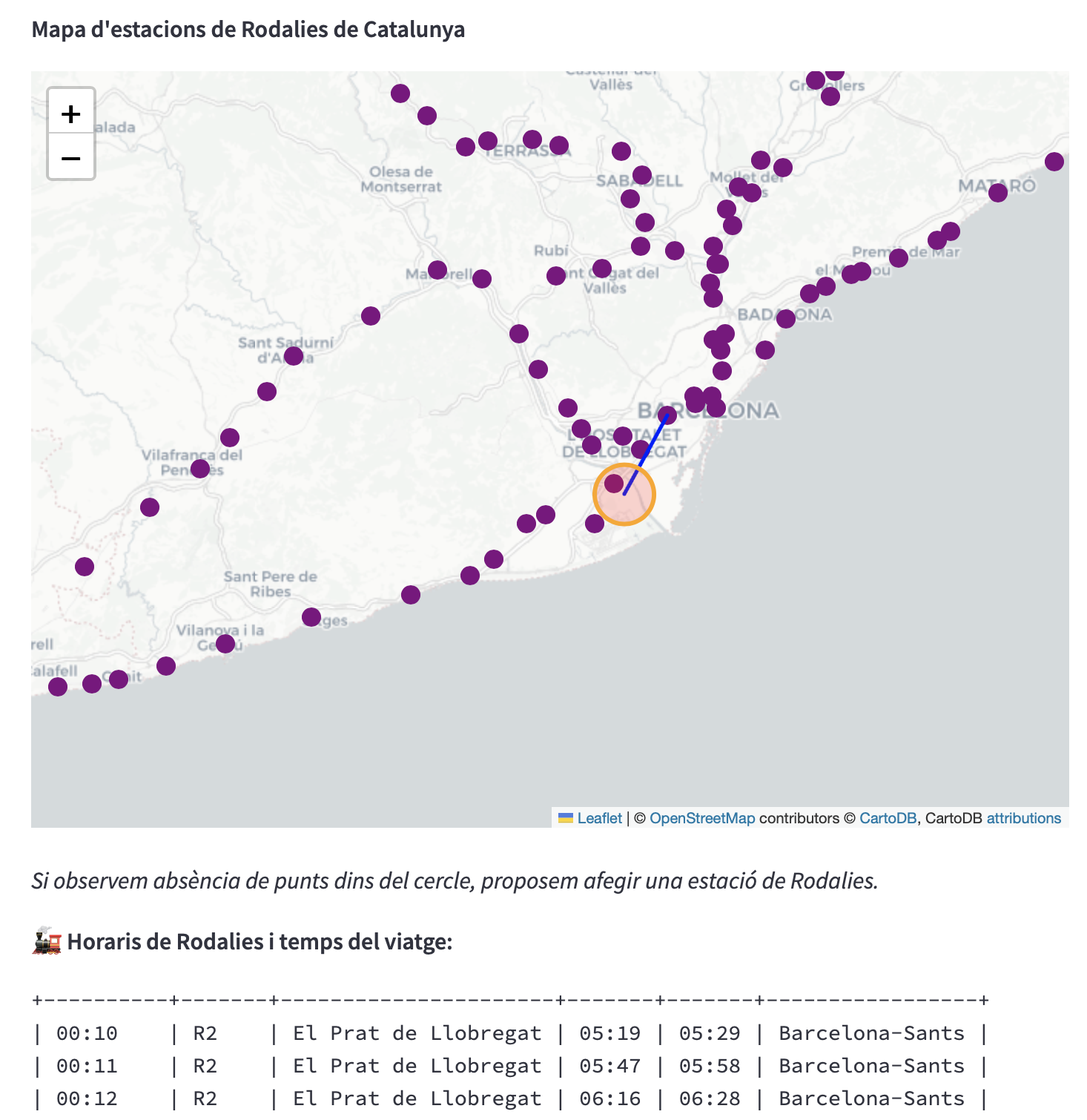Click station marker at blue line's Barcelona end
This screenshot has width=1087, height=1120.
667,415
